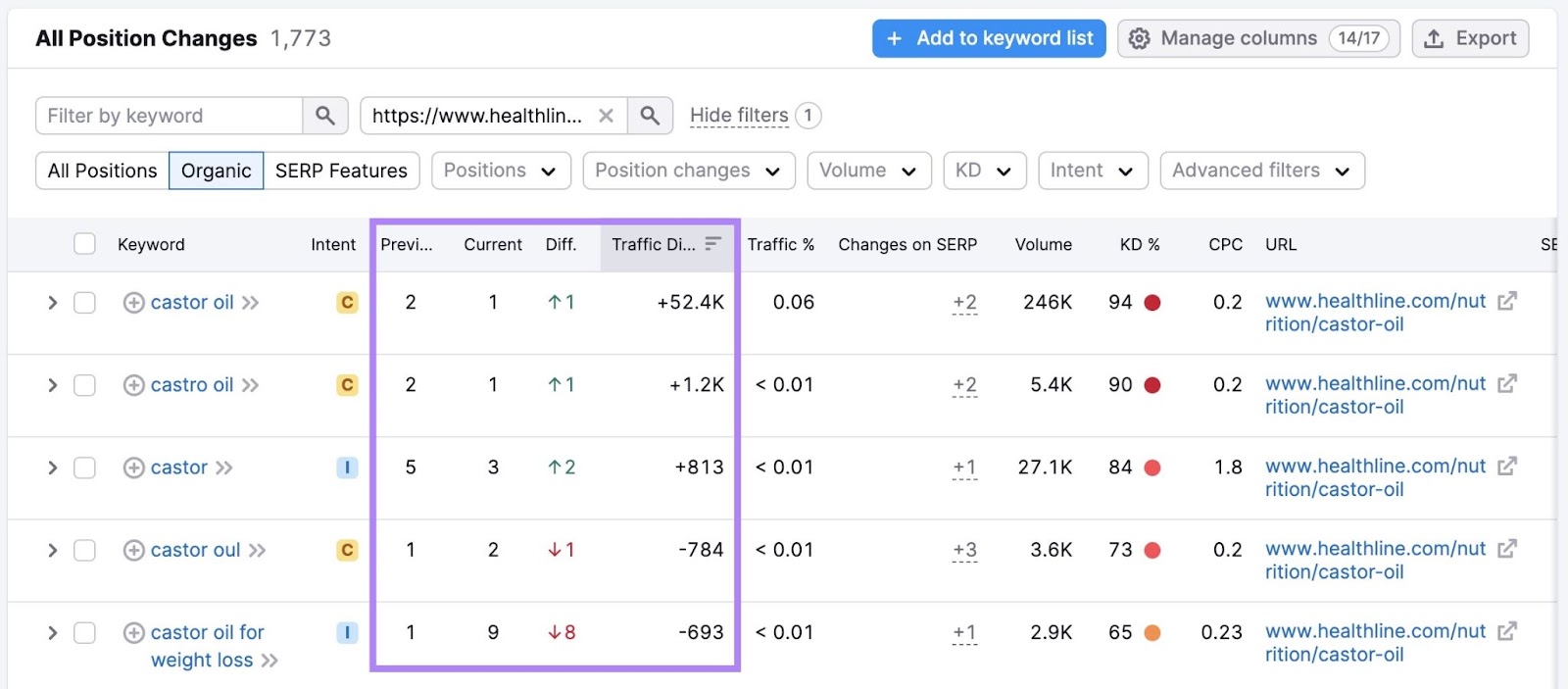Viewport: 1568px width, 689px height.
Task: Check the box for 'castor oil' row
Action: point(85,303)
